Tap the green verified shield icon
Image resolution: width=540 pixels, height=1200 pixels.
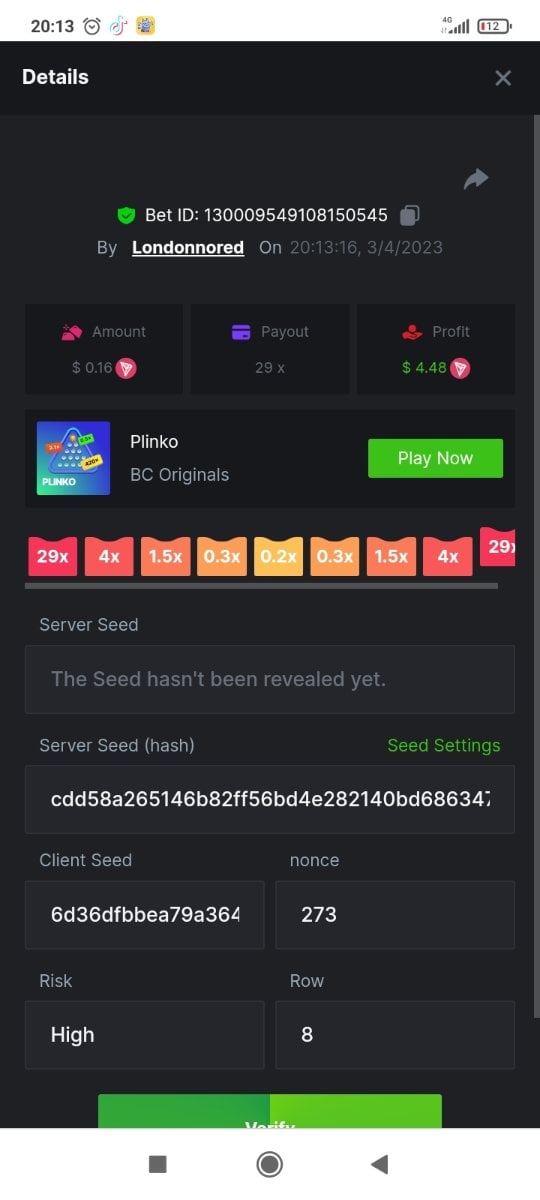pyautogui.click(x=126, y=215)
